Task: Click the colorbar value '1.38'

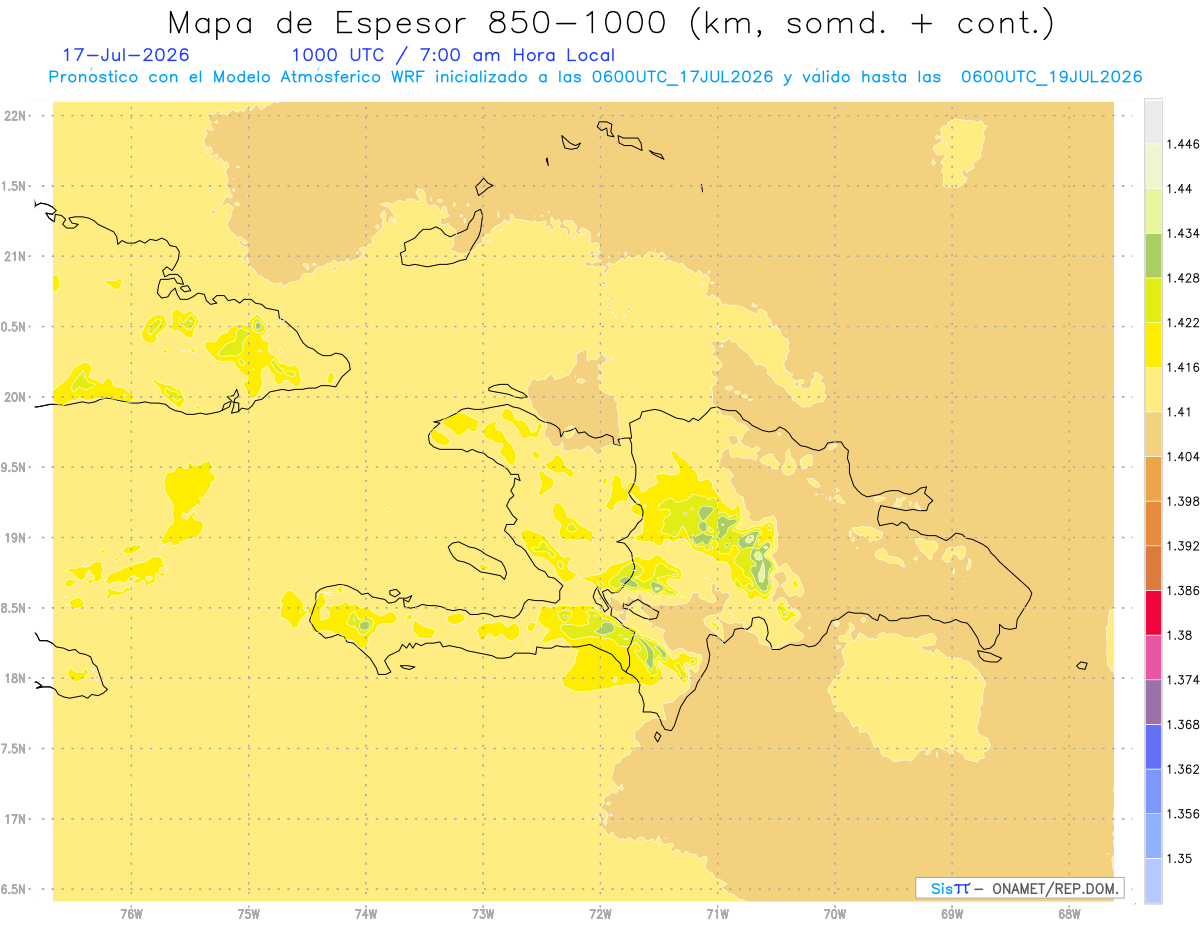Action: (x=1179, y=635)
